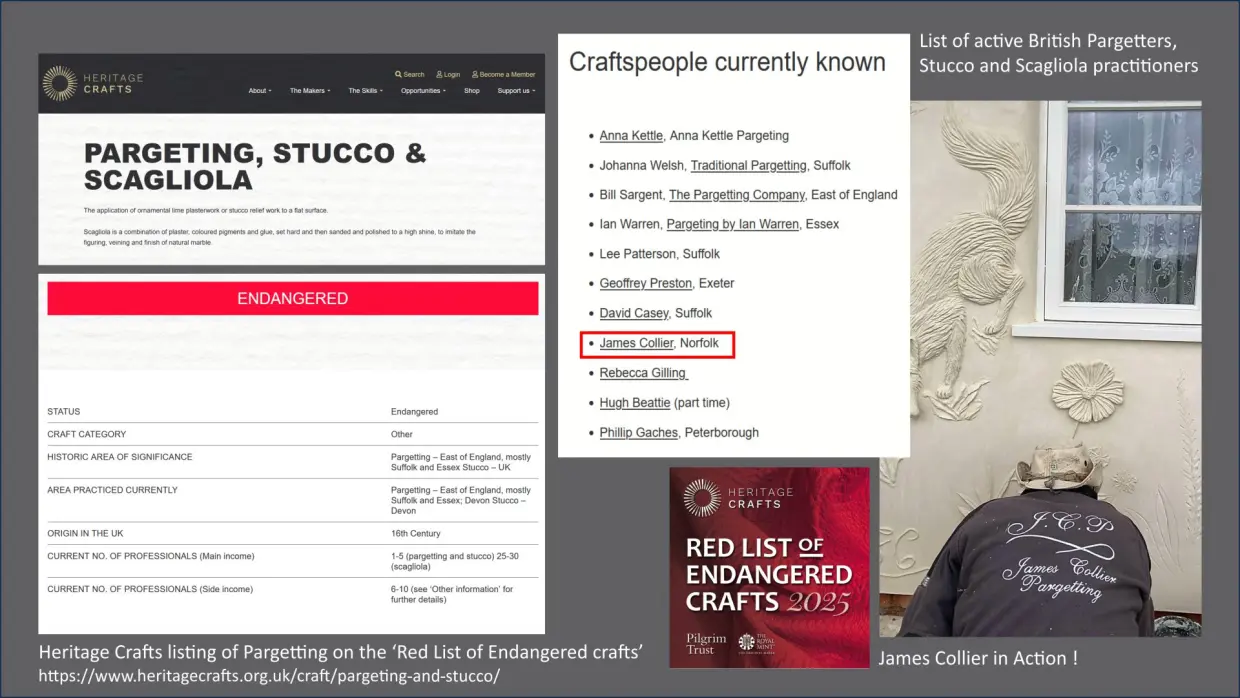Screen dimensions: 1240x698
Task: Click the Royal Mint emblem on cover
Action: 745,643
